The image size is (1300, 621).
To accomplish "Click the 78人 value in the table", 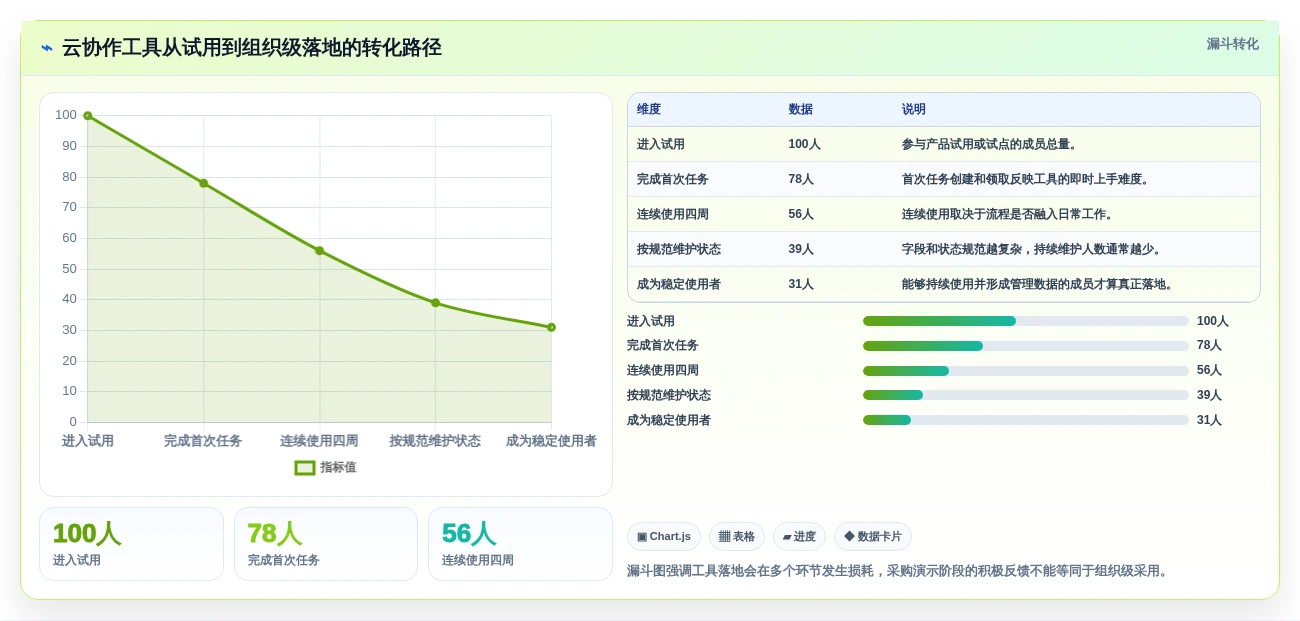I will coord(801,179).
